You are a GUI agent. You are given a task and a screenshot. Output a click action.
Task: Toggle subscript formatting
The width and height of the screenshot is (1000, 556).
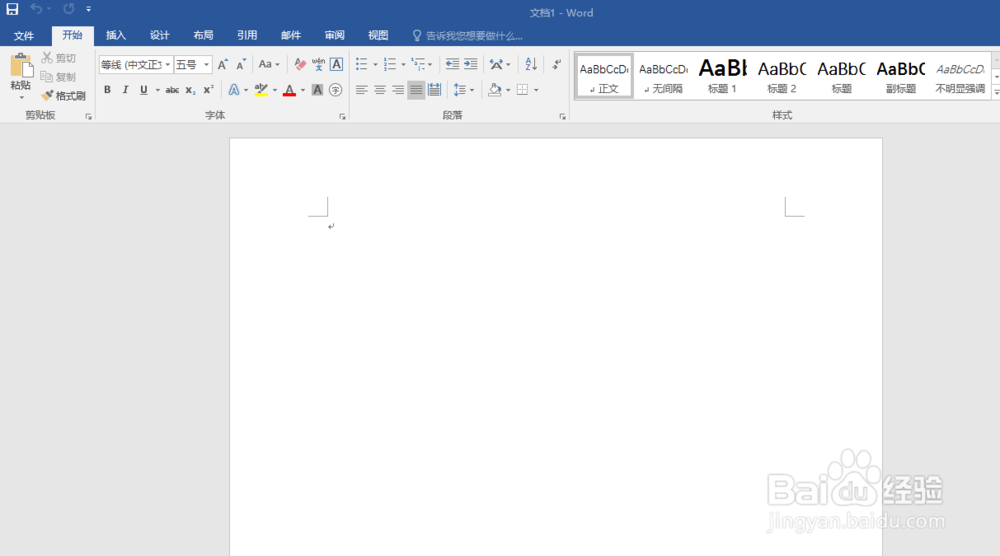[190, 90]
